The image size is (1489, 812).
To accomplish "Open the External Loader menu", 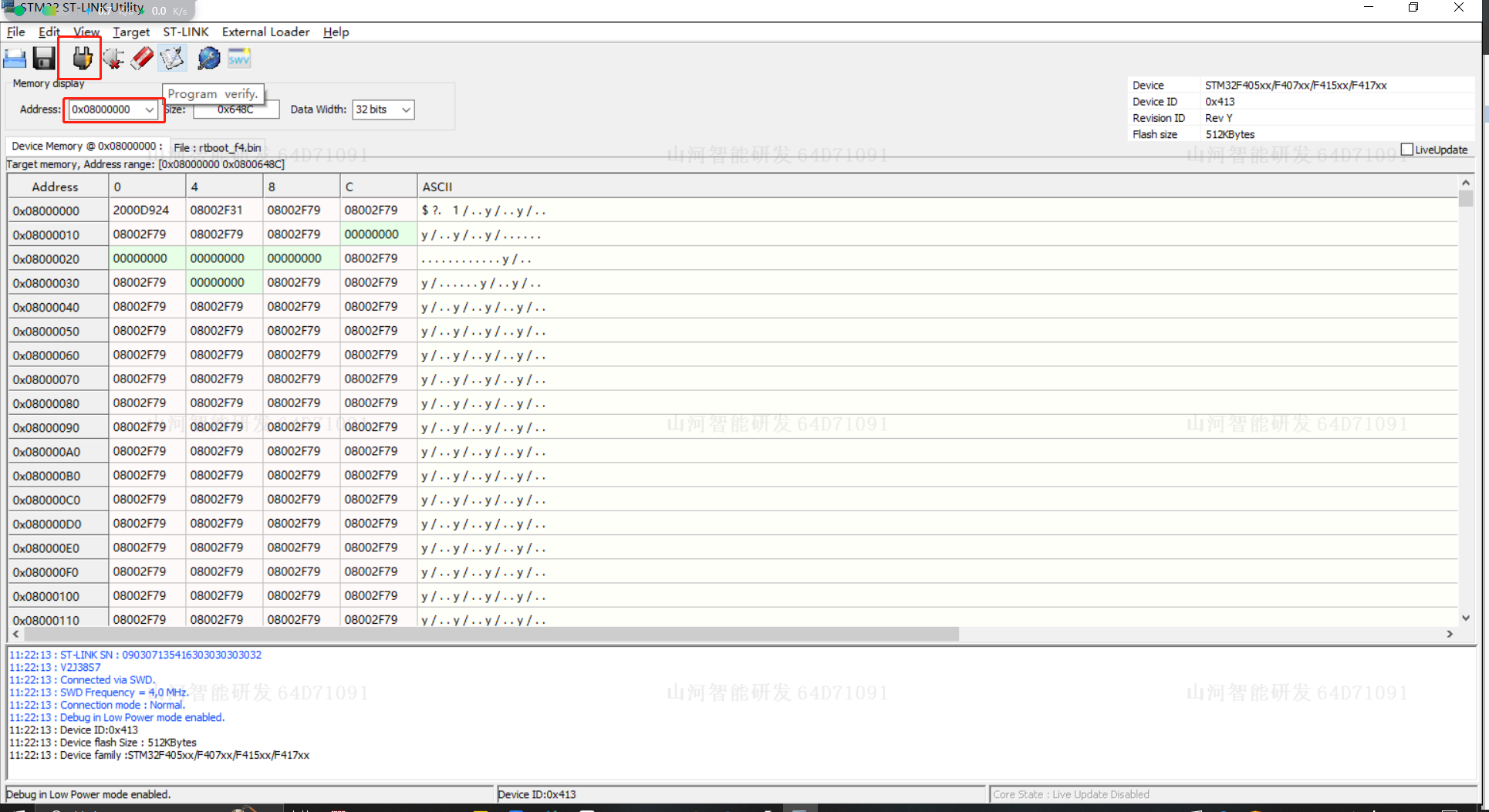I will 265,32.
